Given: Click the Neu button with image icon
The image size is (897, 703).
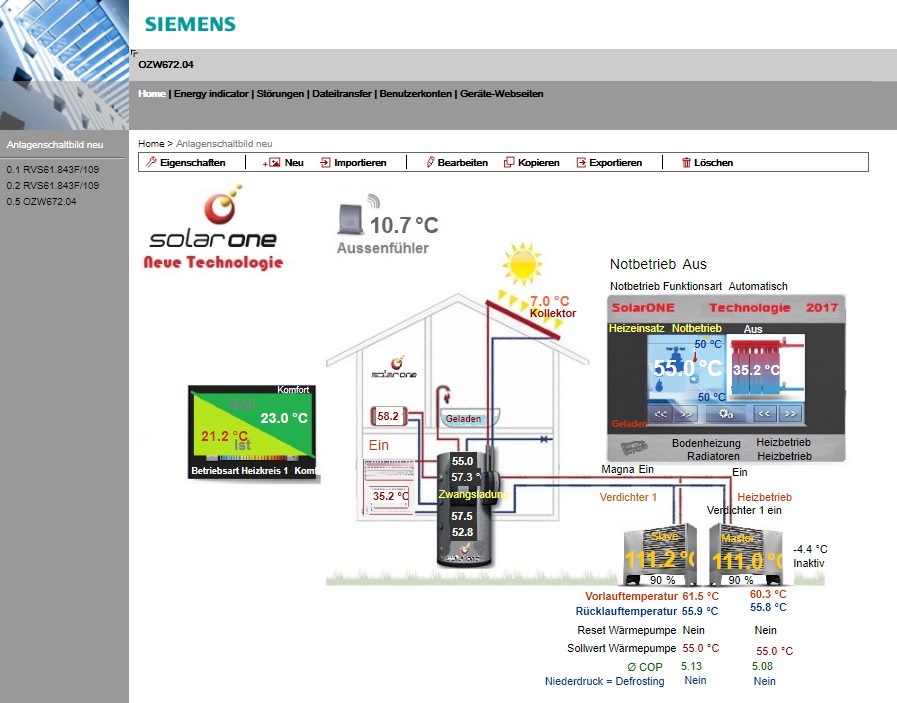Looking at the screenshot, I should [x=283, y=162].
